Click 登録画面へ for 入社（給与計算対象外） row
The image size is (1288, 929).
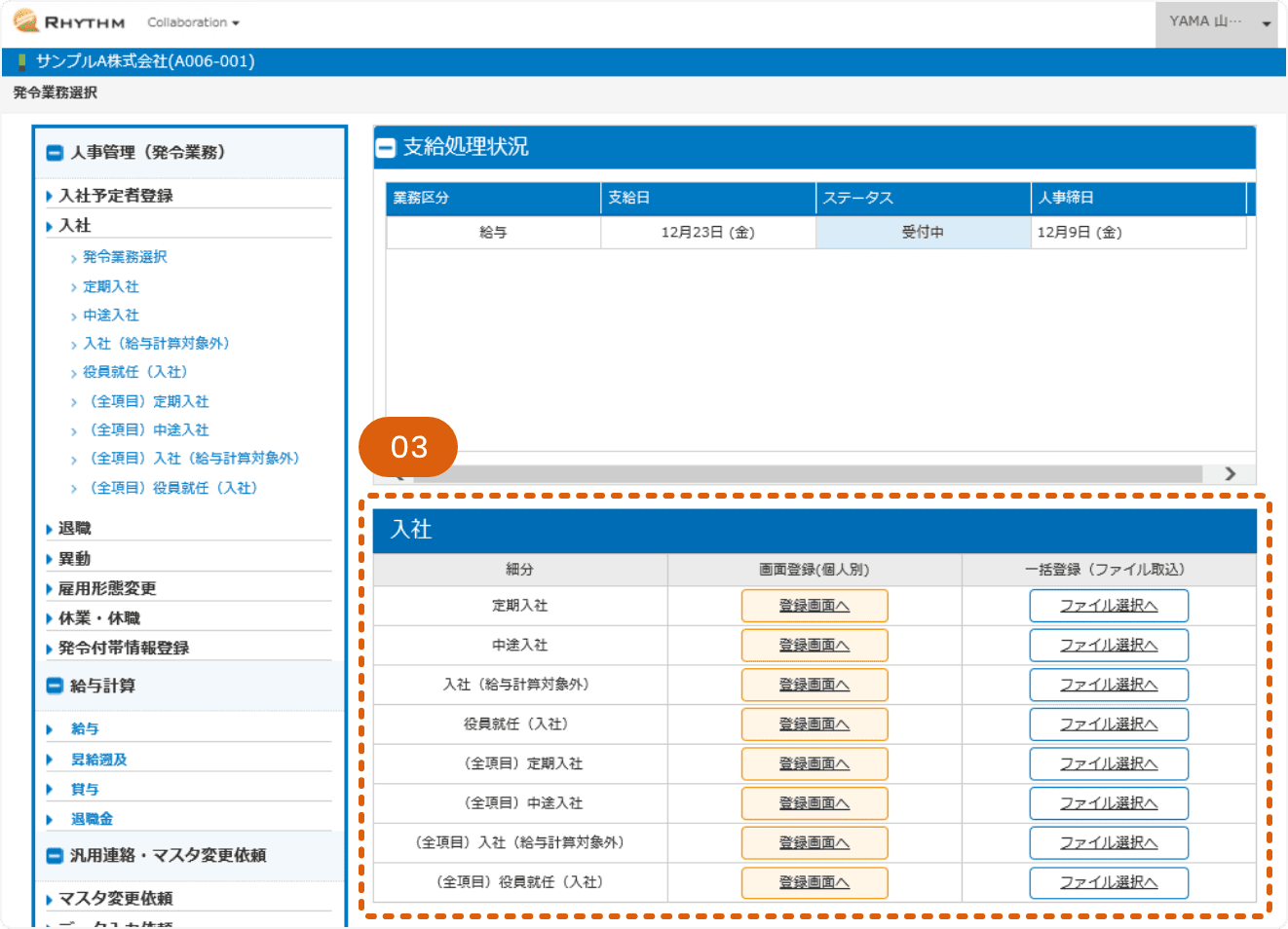(814, 686)
